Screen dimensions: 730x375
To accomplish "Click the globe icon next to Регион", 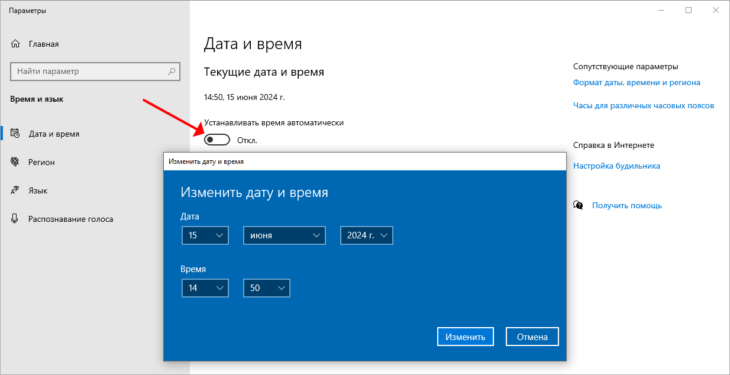I will (x=15, y=162).
